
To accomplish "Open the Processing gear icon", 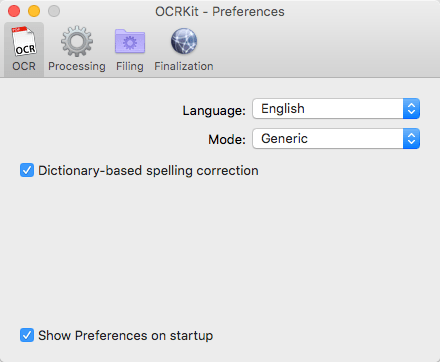I will [77, 41].
